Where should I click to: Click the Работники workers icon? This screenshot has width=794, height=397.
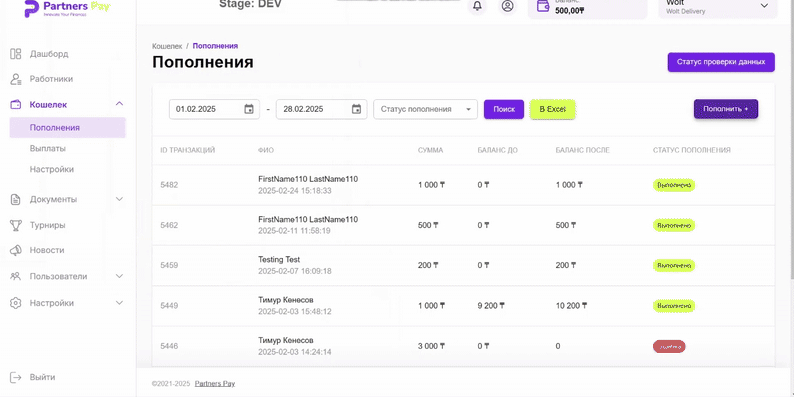point(16,79)
